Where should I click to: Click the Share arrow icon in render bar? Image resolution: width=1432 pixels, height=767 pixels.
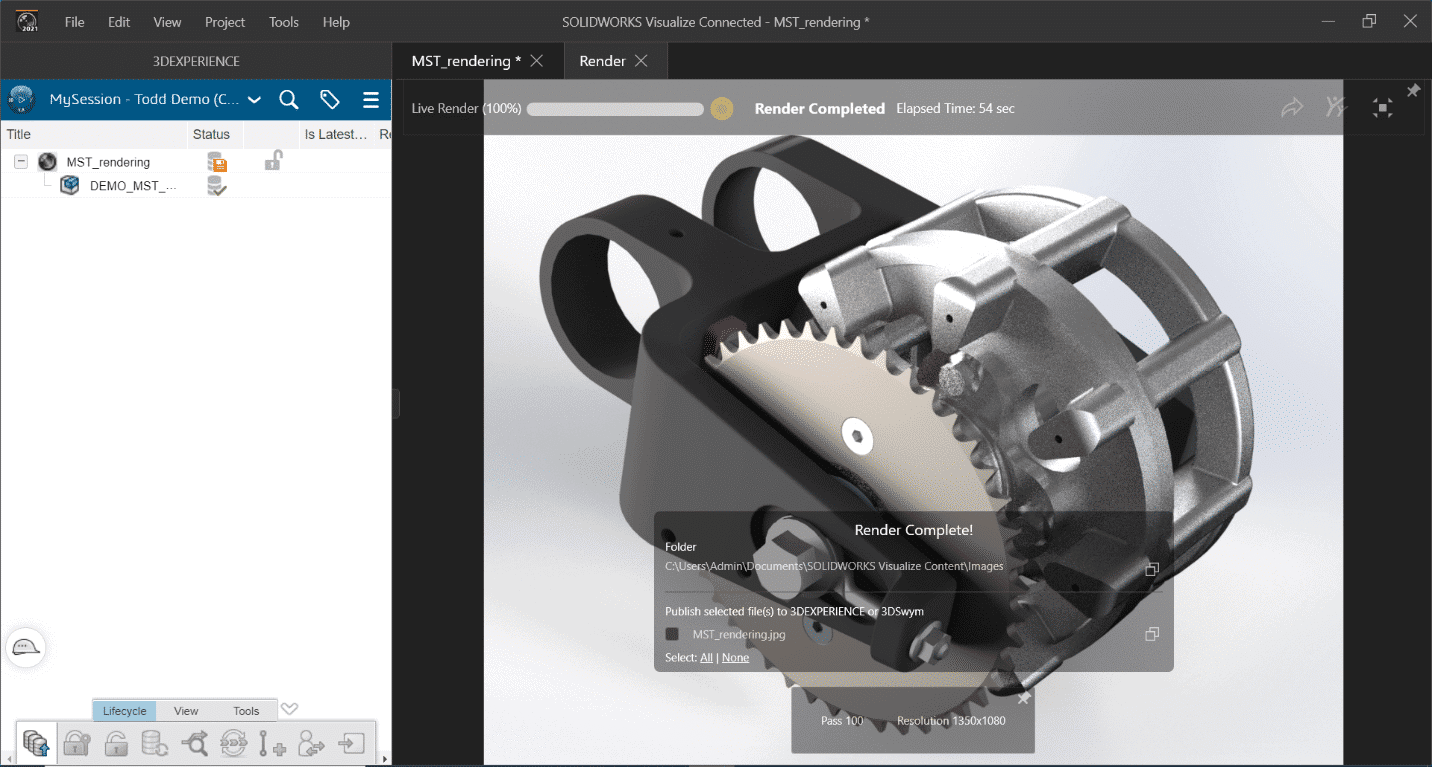click(1292, 107)
